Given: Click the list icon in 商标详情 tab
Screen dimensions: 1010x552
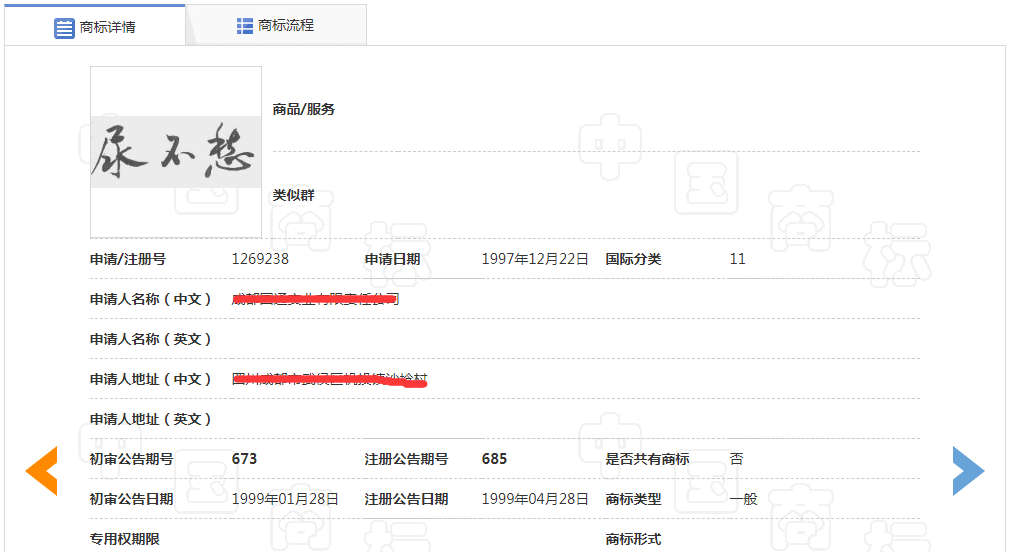Looking at the screenshot, I should (x=64, y=27).
